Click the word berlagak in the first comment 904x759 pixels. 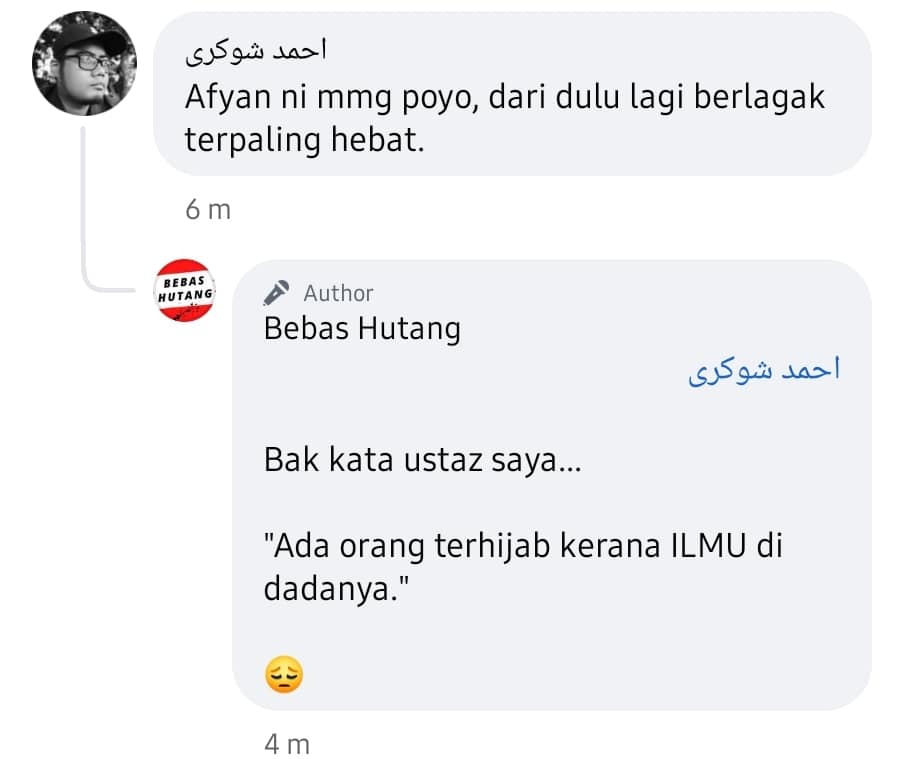(759, 97)
